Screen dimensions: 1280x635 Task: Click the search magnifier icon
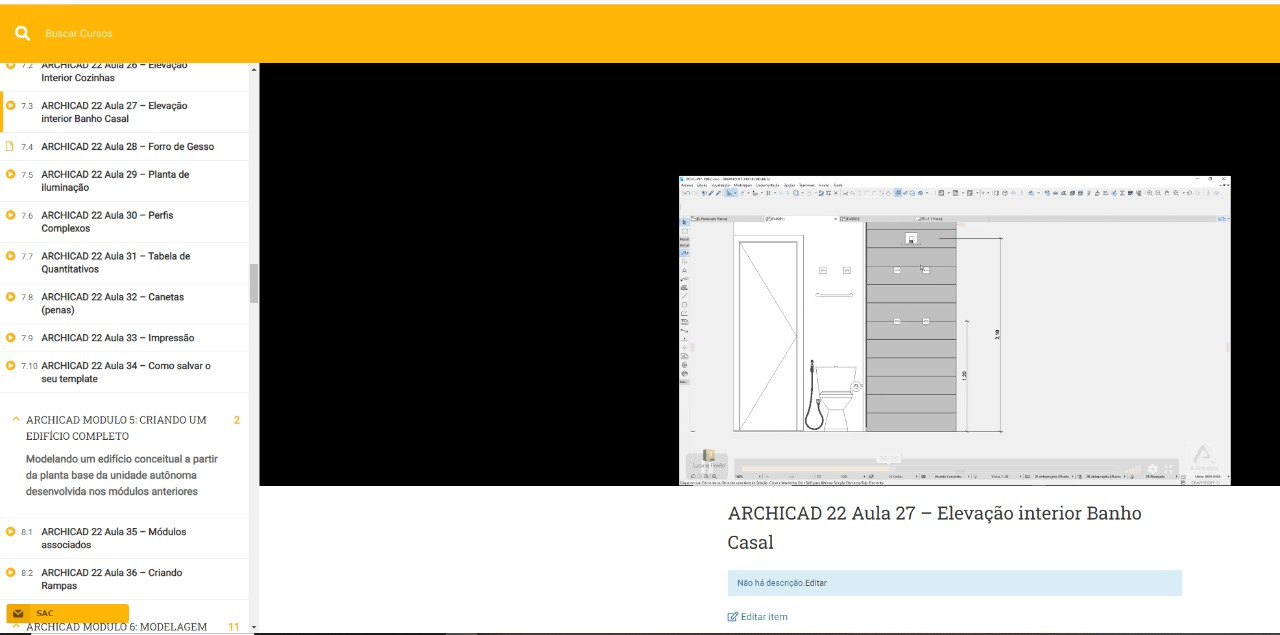click(22, 33)
